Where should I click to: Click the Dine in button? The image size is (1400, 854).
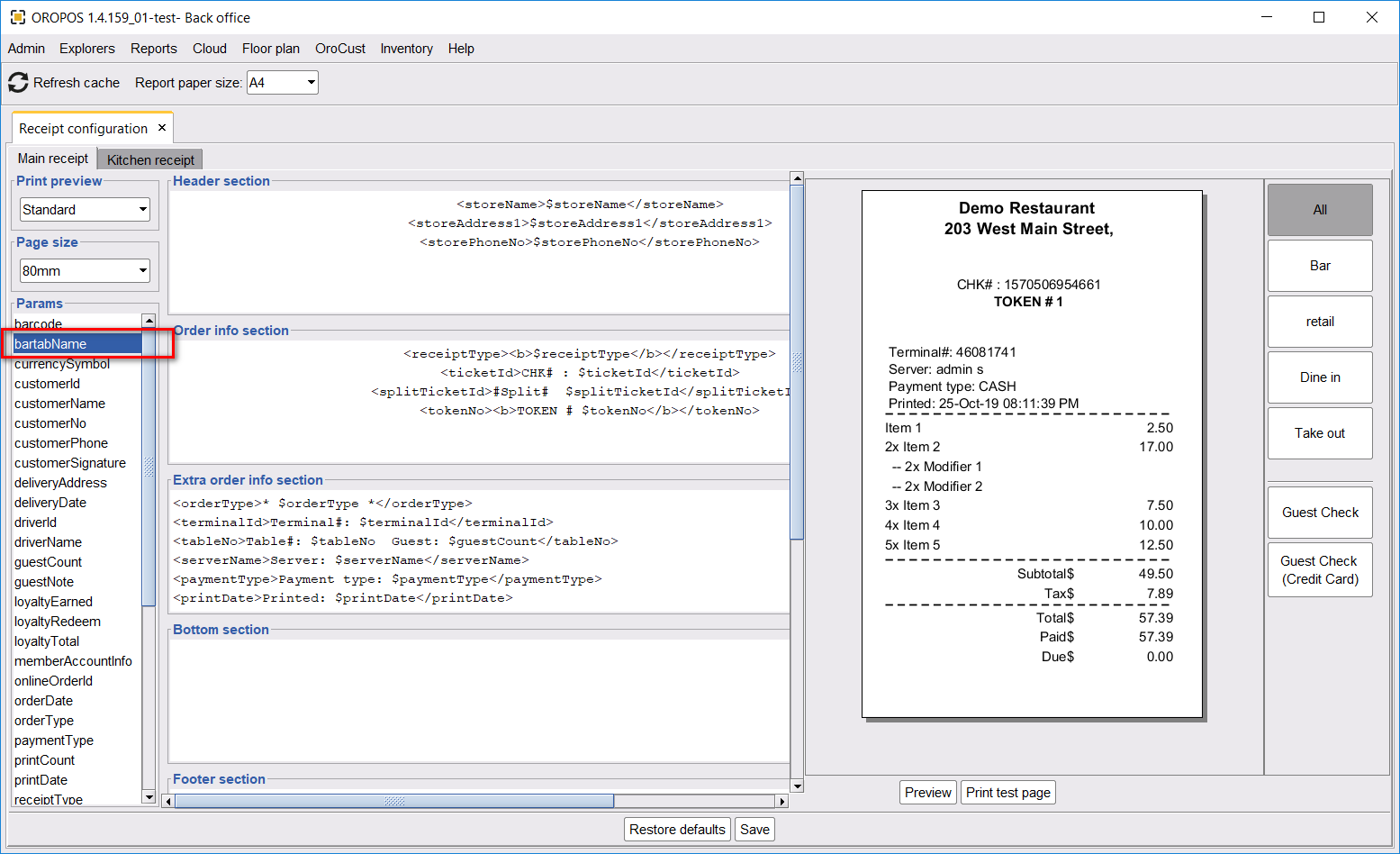tap(1320, 377)
